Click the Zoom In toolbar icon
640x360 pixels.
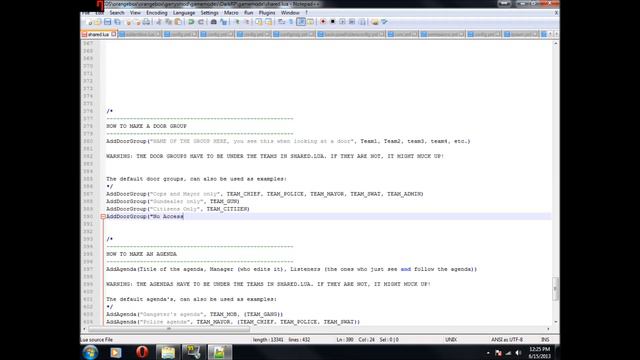pyautogui.click(x=237, y=22)
